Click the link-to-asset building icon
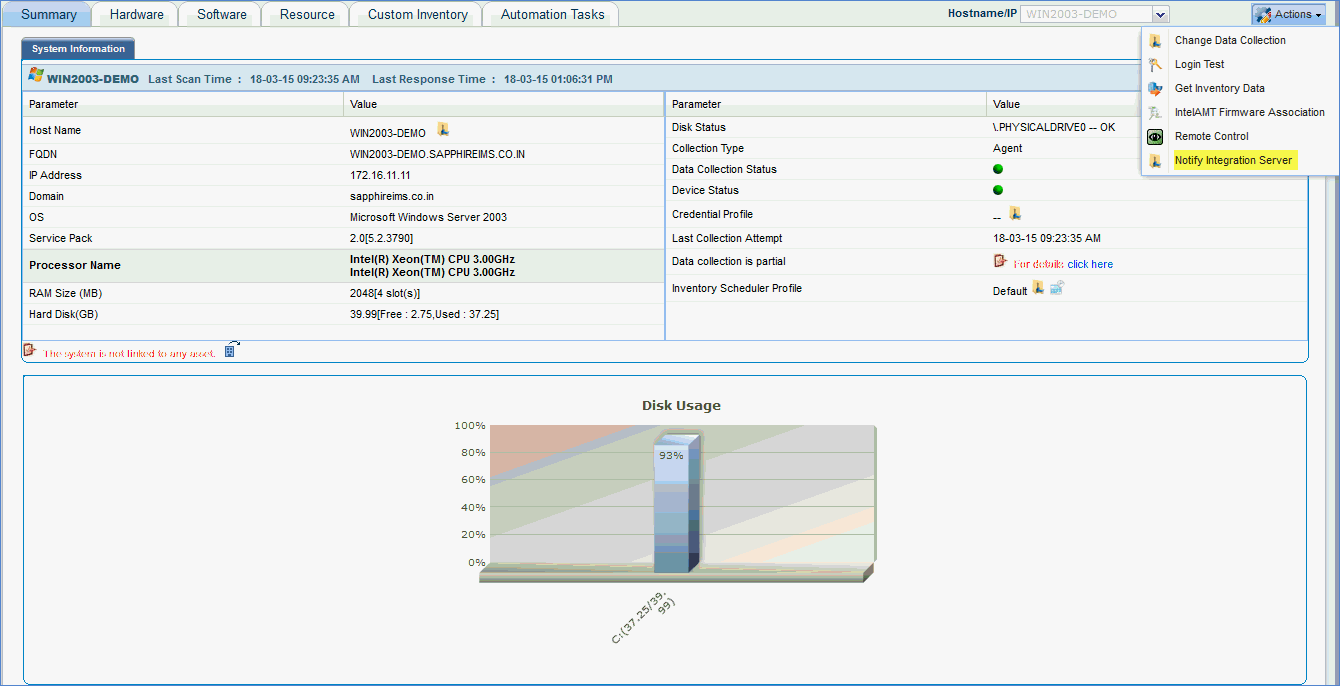Image resolution: width=1340 pixels, height=686 pixels. click(232, 350)
